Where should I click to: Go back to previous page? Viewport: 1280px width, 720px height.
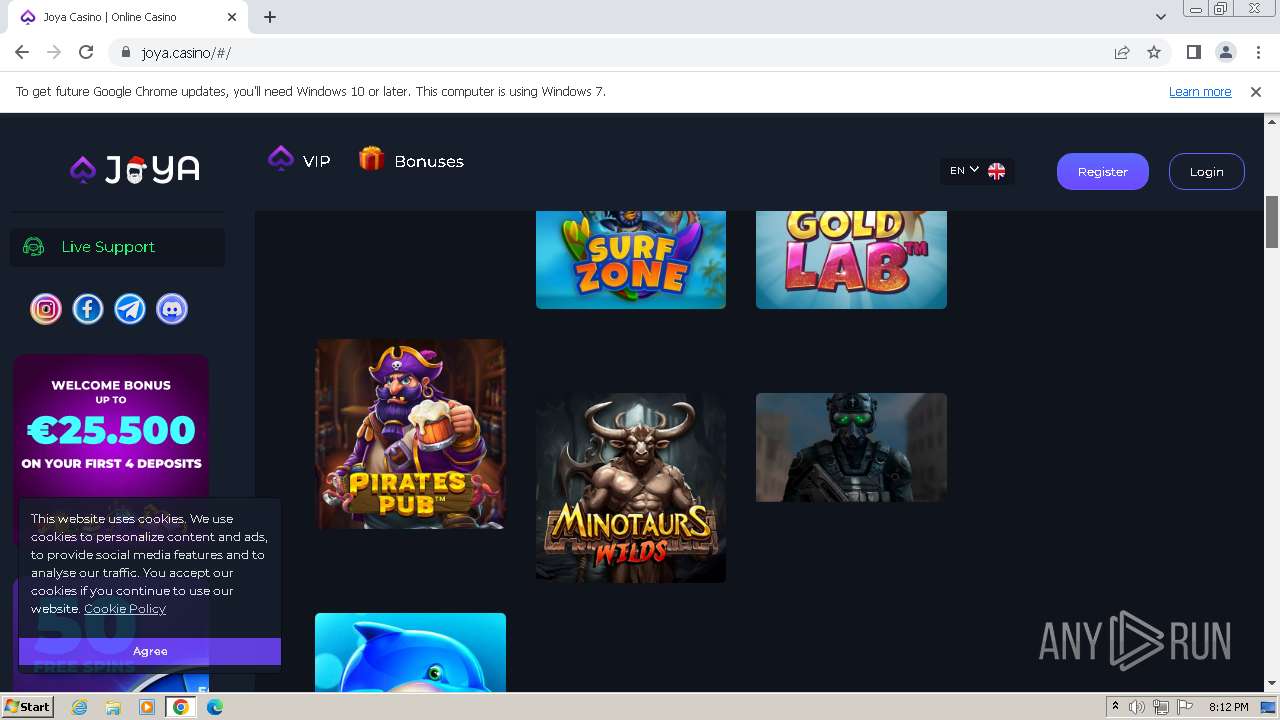pos(22,52)
